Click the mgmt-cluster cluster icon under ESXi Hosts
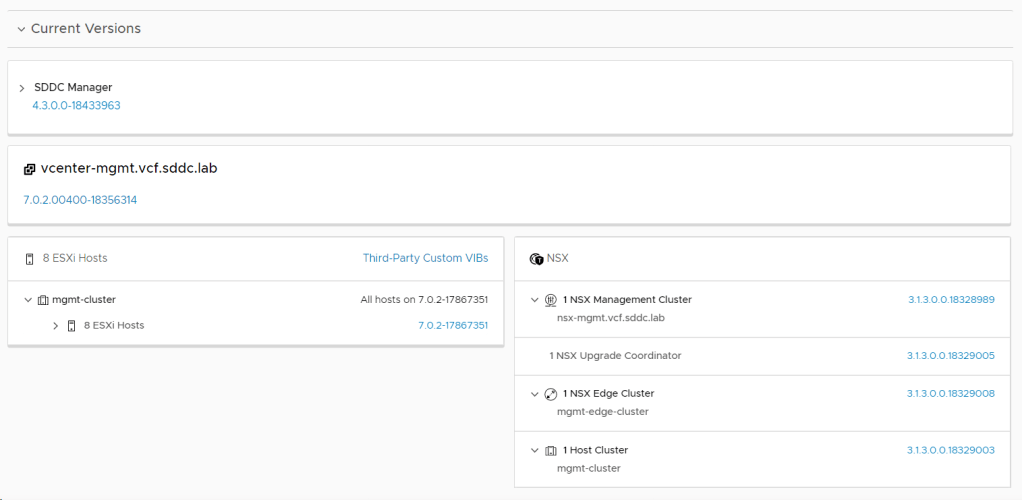The width and height of the screenshot is (1022, 500). [43, 299]
